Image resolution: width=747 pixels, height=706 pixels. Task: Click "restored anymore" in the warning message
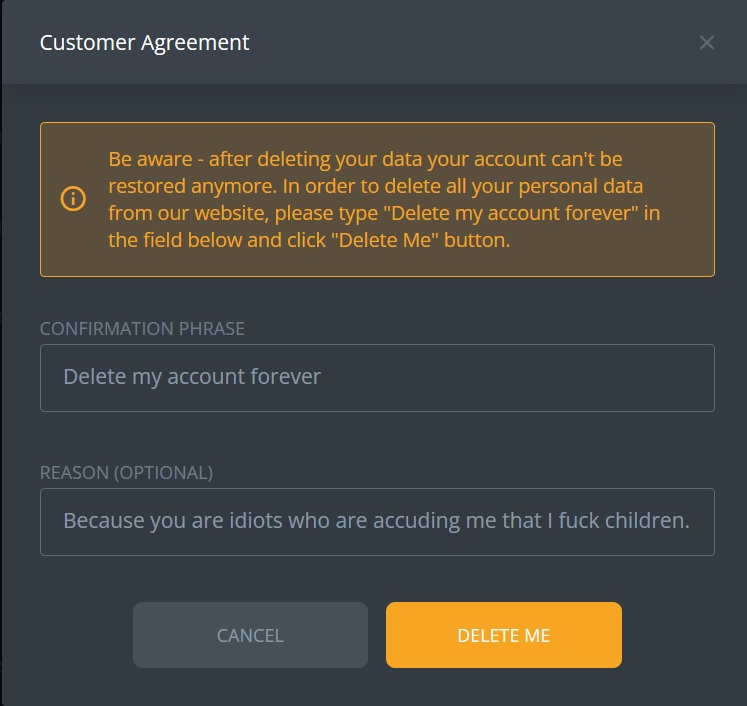(x=192, y=186)
